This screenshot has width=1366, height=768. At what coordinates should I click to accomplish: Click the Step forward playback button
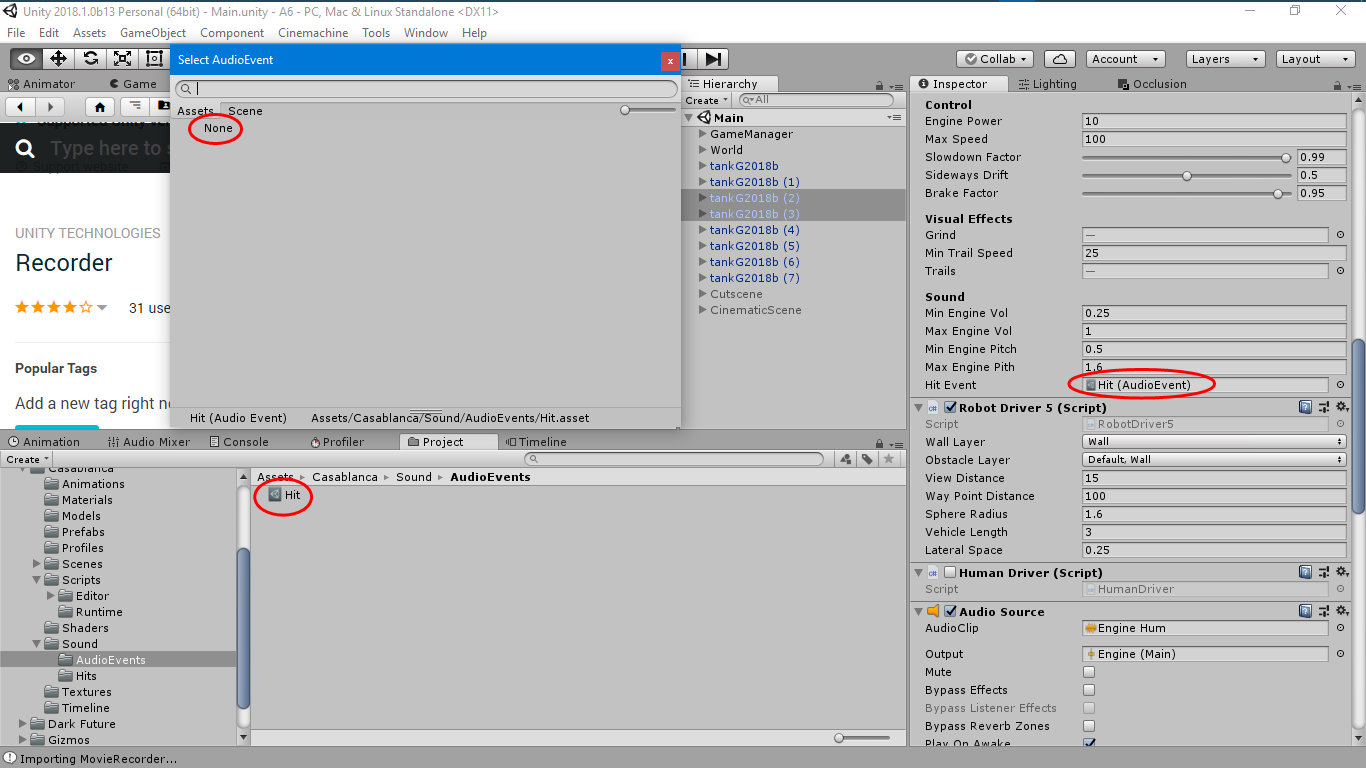[712, 59]
